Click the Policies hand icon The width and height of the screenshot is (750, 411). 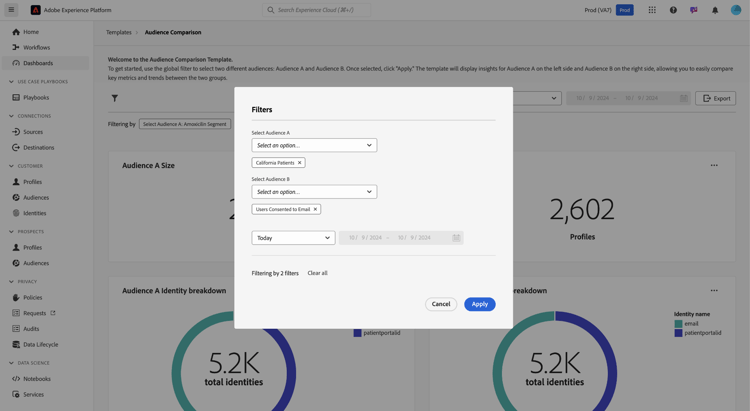click(16, 298)
